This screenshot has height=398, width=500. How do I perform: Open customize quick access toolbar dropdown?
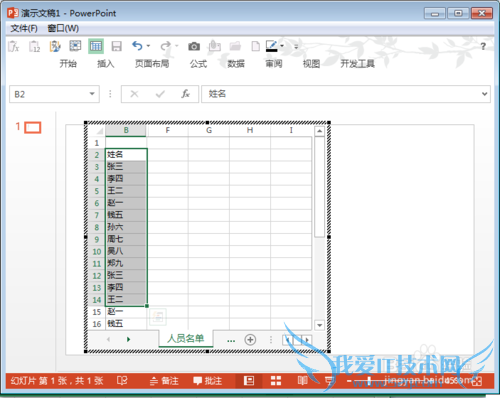[x=296, y=46]
